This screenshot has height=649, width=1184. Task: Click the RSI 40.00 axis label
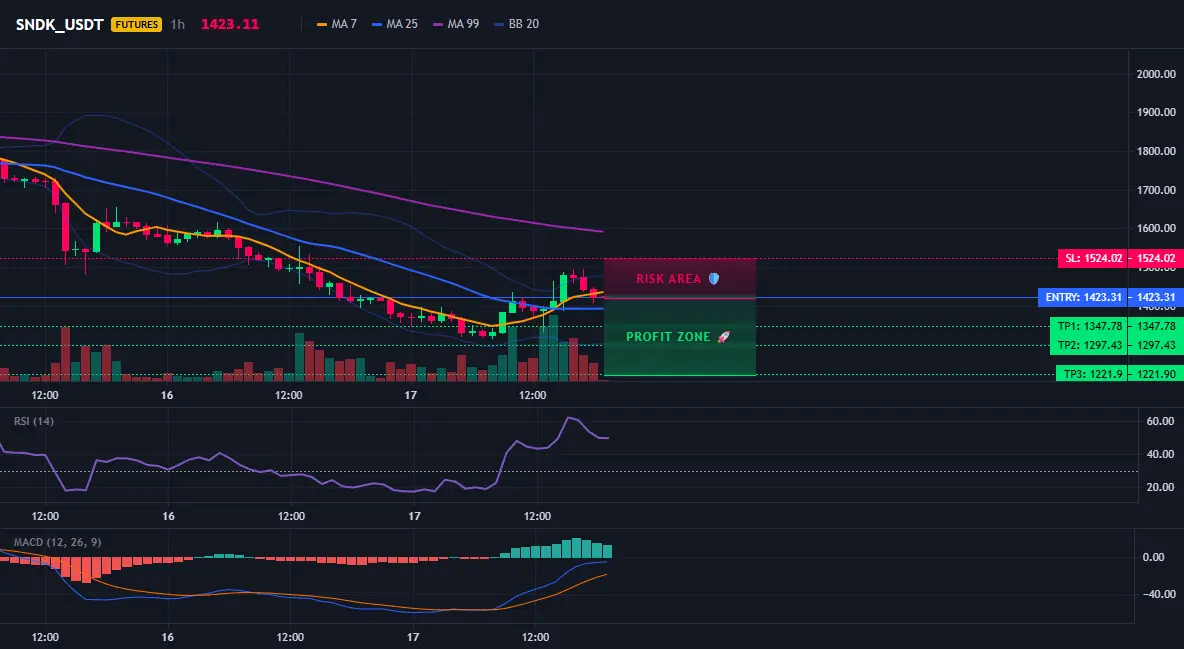pyautogui.click(x=1161, y=454)
